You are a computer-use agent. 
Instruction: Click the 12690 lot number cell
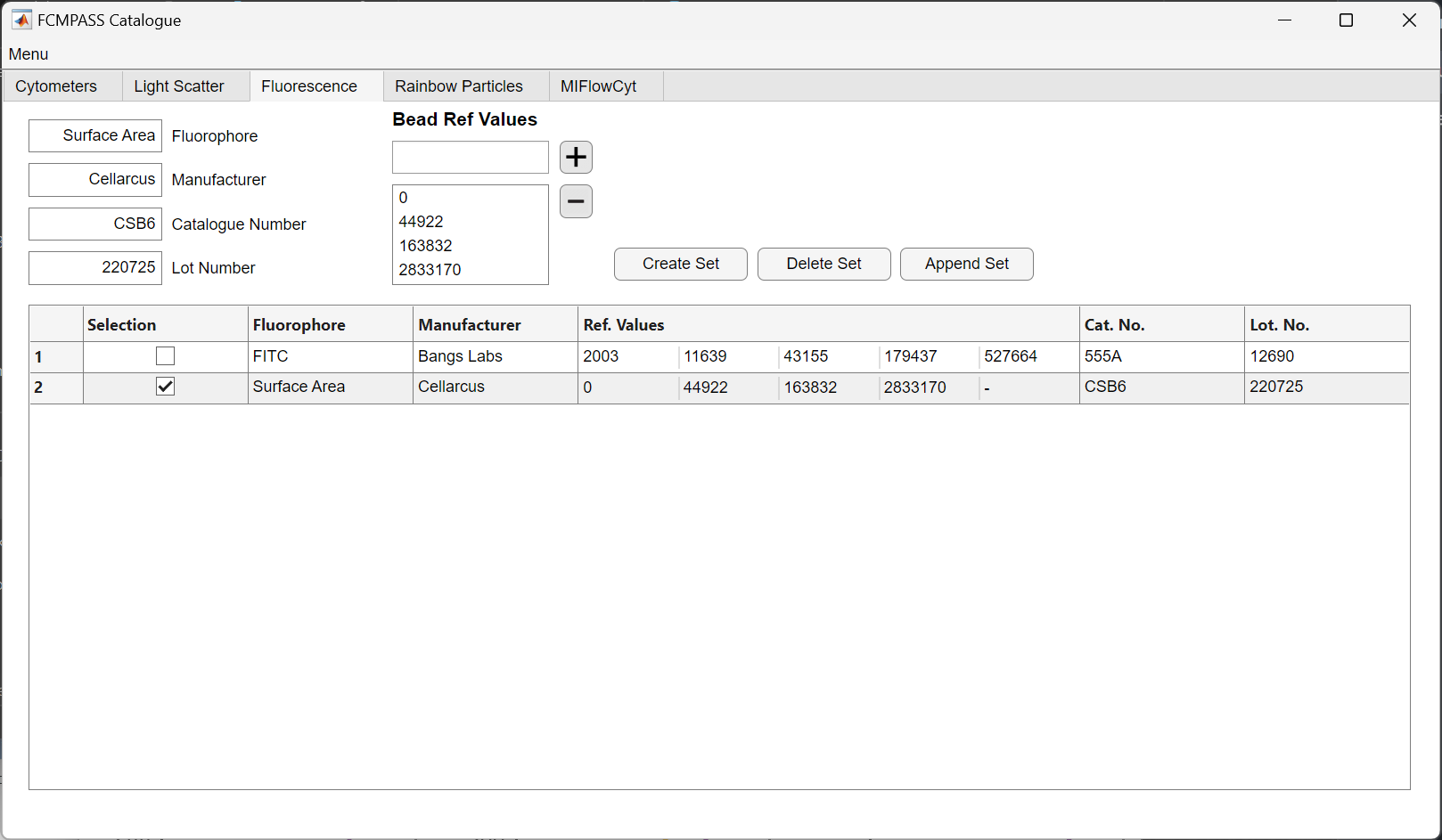coord(1327,356)
